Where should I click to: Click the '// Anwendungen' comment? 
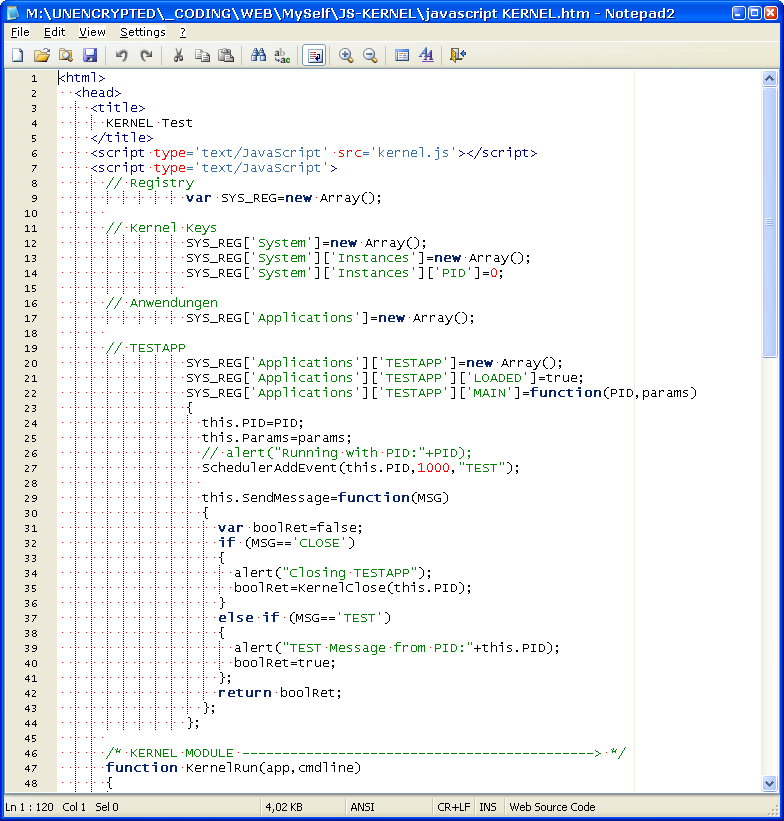pyautogui.click(x=162, y=303)
